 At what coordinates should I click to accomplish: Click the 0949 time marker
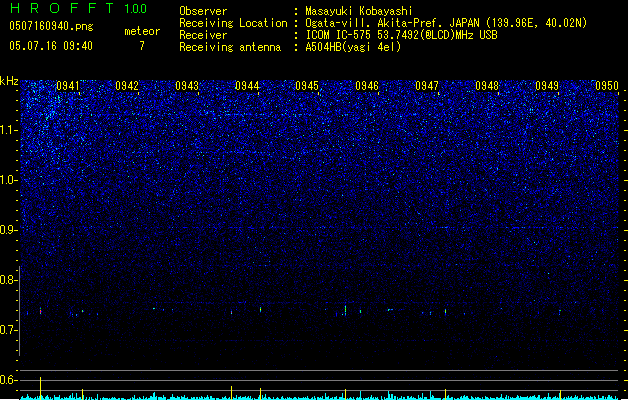547,86
